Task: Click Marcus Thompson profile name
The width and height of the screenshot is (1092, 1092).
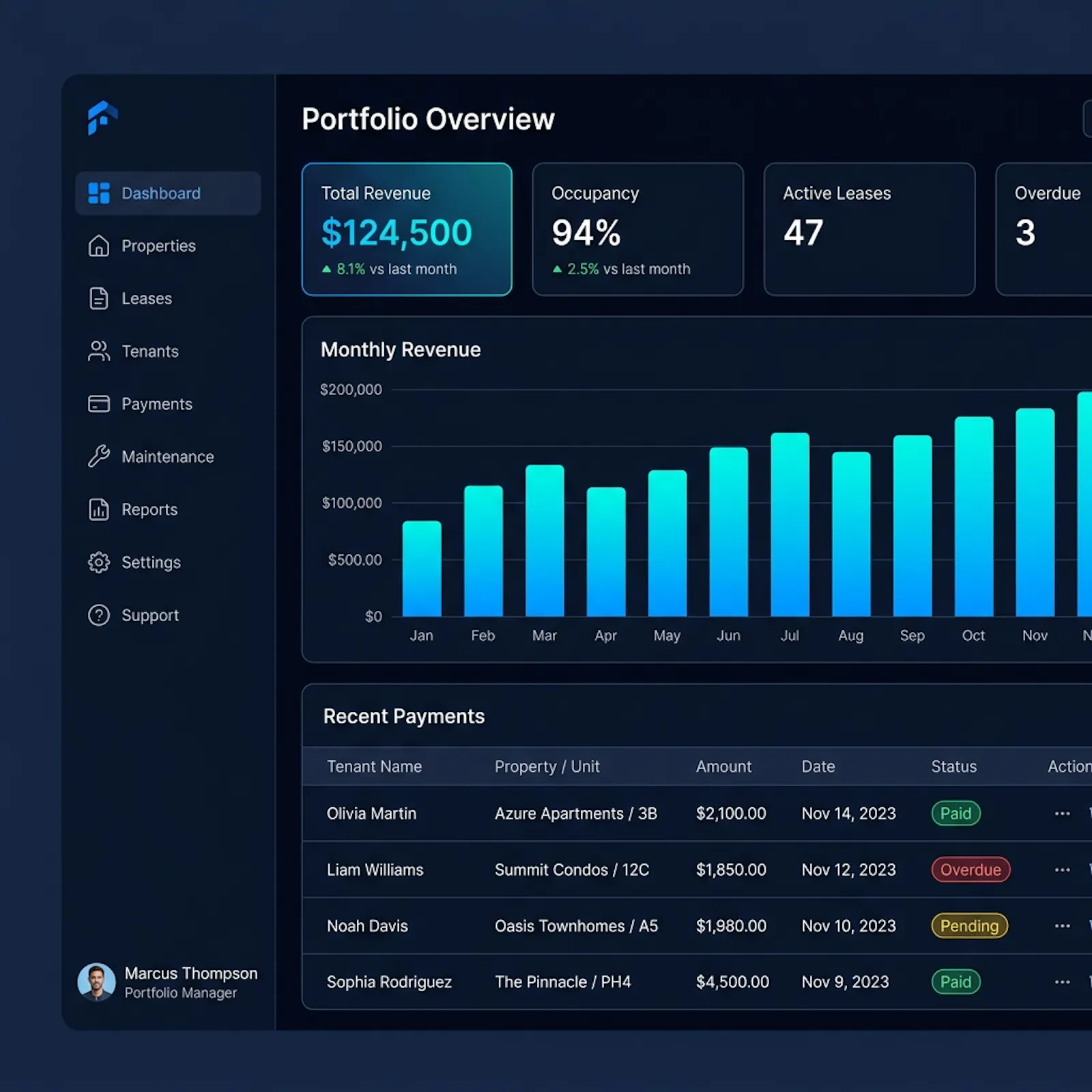Action: tap(191, 973)
